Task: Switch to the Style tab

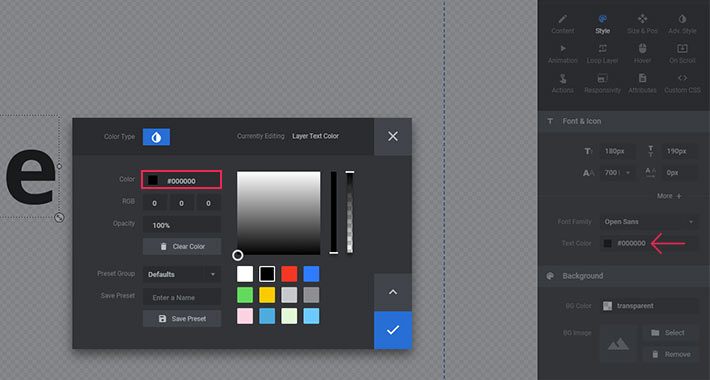Action: [x=602, y=24]
